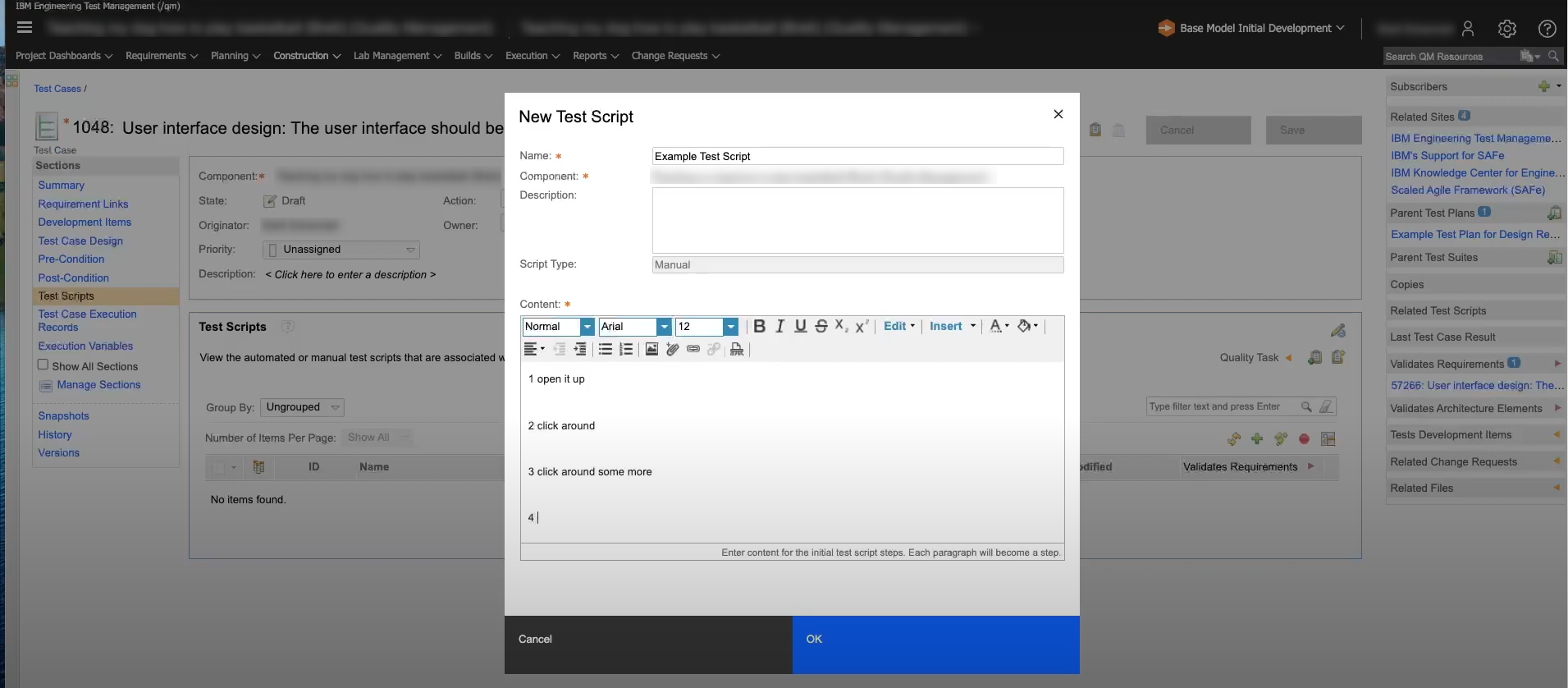
Task: Click the Description text area
Action: [x=857, y=220]
